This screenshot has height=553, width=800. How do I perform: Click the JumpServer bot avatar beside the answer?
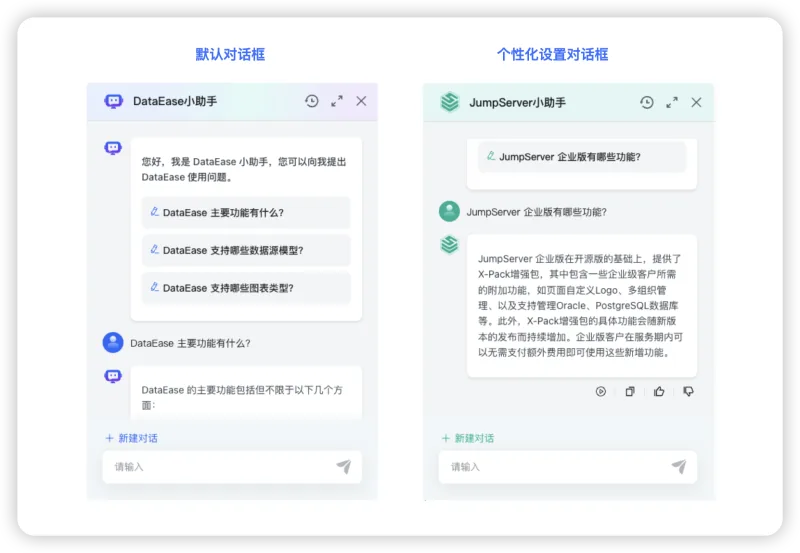[x=449, y=245]
